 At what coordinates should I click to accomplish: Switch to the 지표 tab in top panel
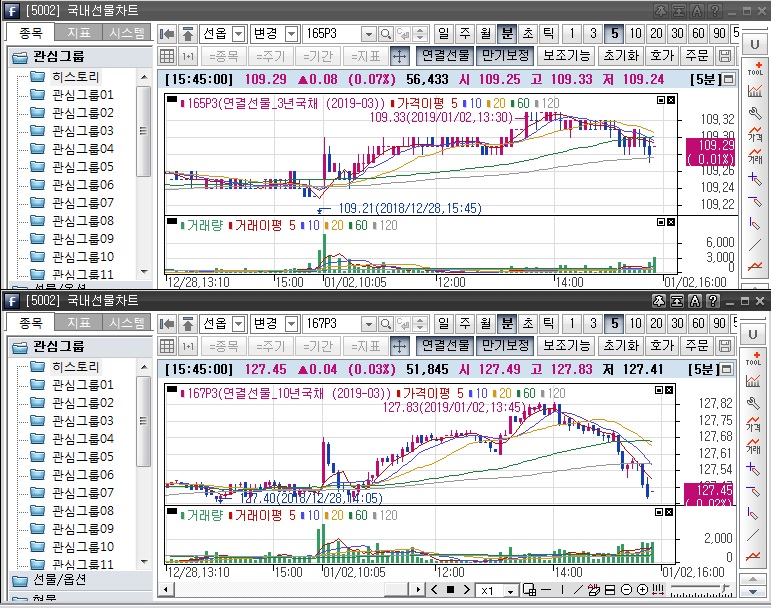coord(77,32)
